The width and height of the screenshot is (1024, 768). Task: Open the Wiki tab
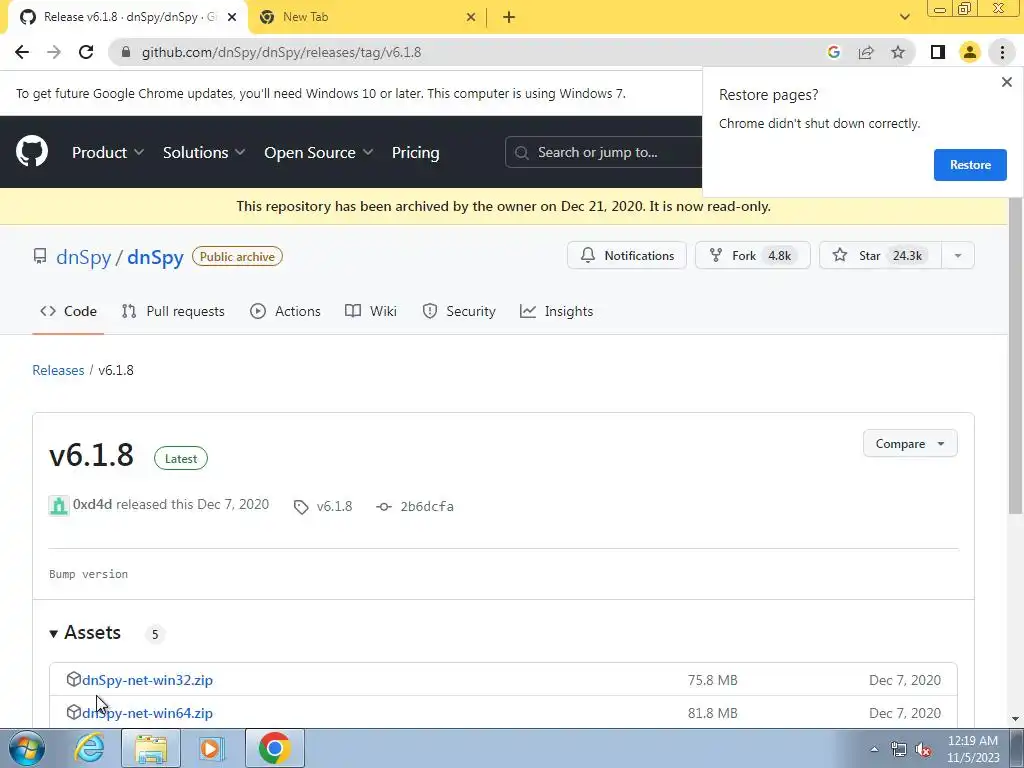pos(371,312)
